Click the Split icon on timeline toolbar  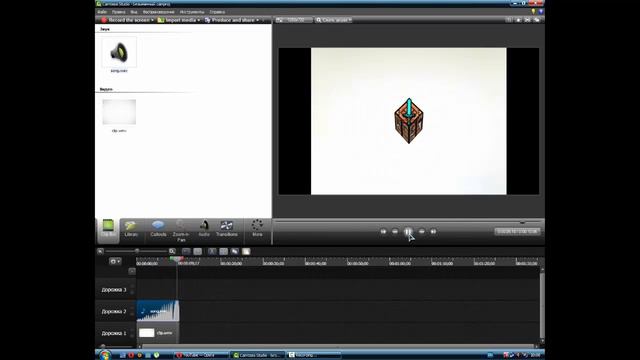click(223, 251)
